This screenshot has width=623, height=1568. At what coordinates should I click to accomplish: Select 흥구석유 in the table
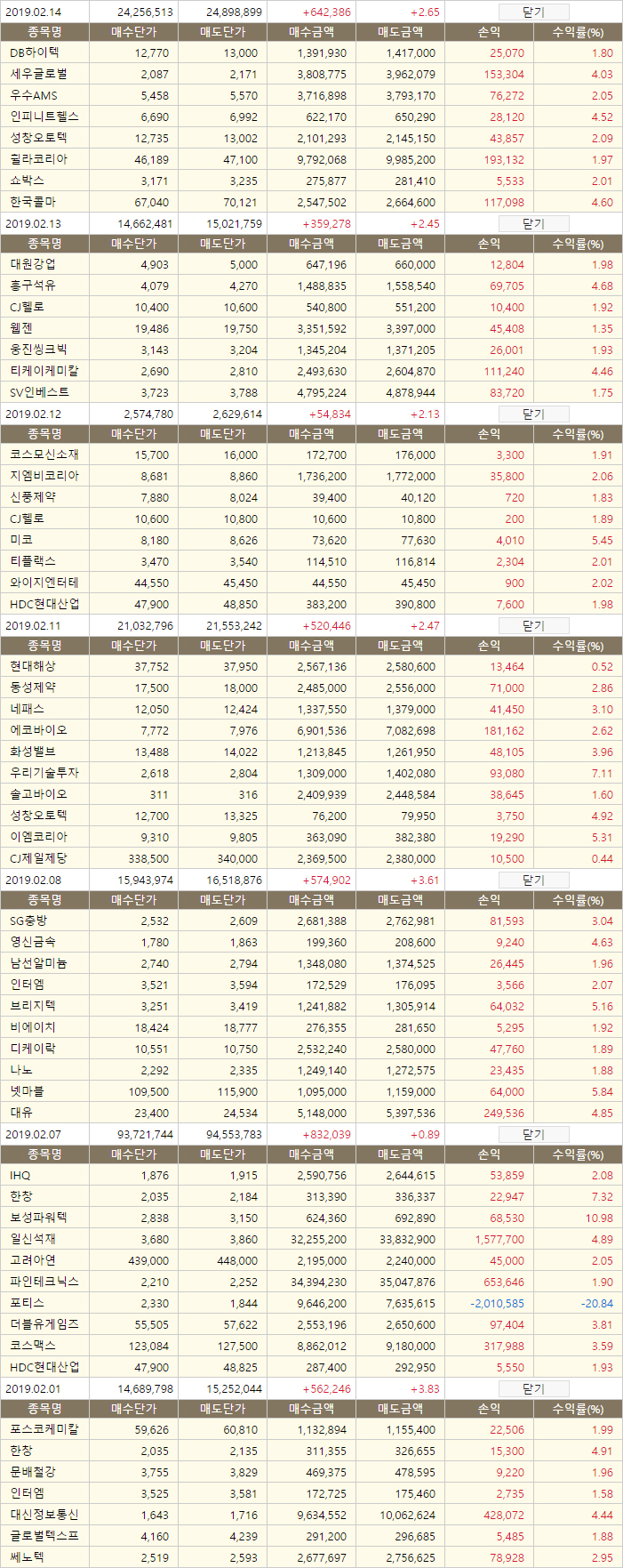pyautogui.click(x=33, y=286)
